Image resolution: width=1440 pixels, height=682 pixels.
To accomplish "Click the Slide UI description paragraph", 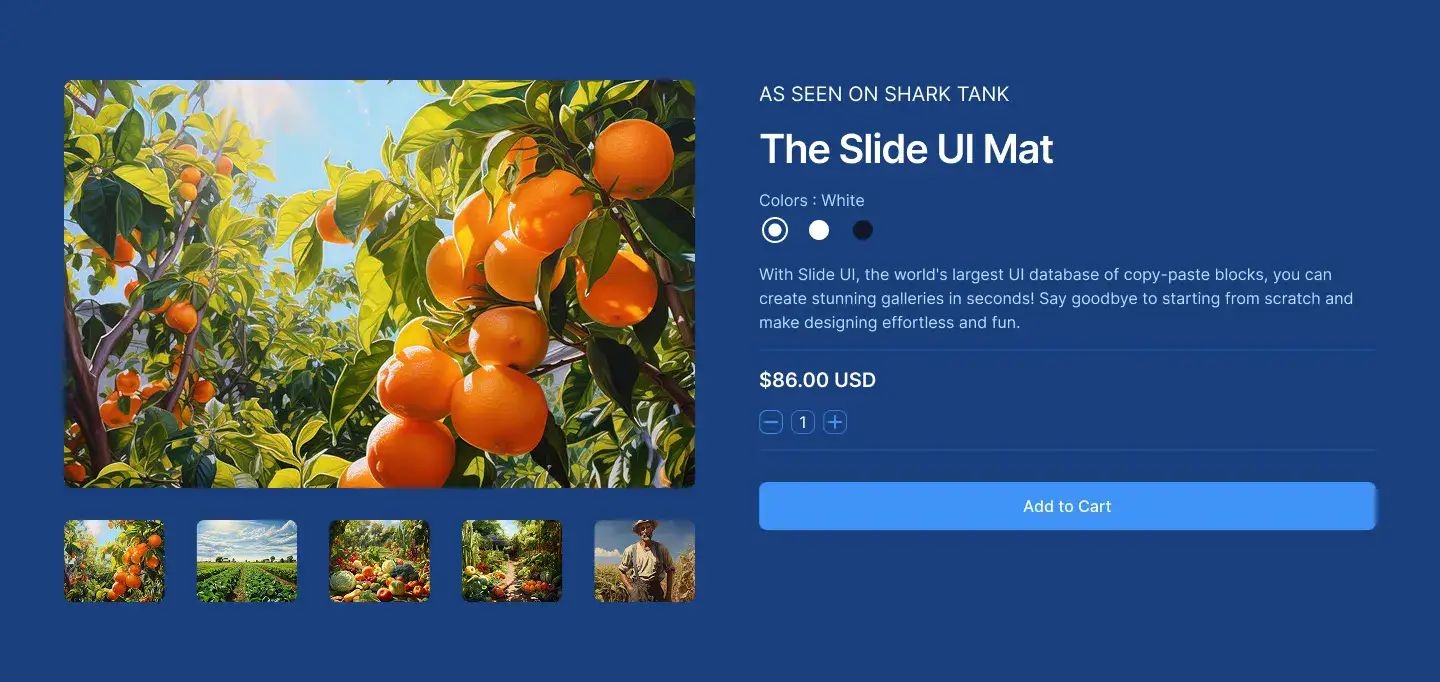I will coord(1056,298).
